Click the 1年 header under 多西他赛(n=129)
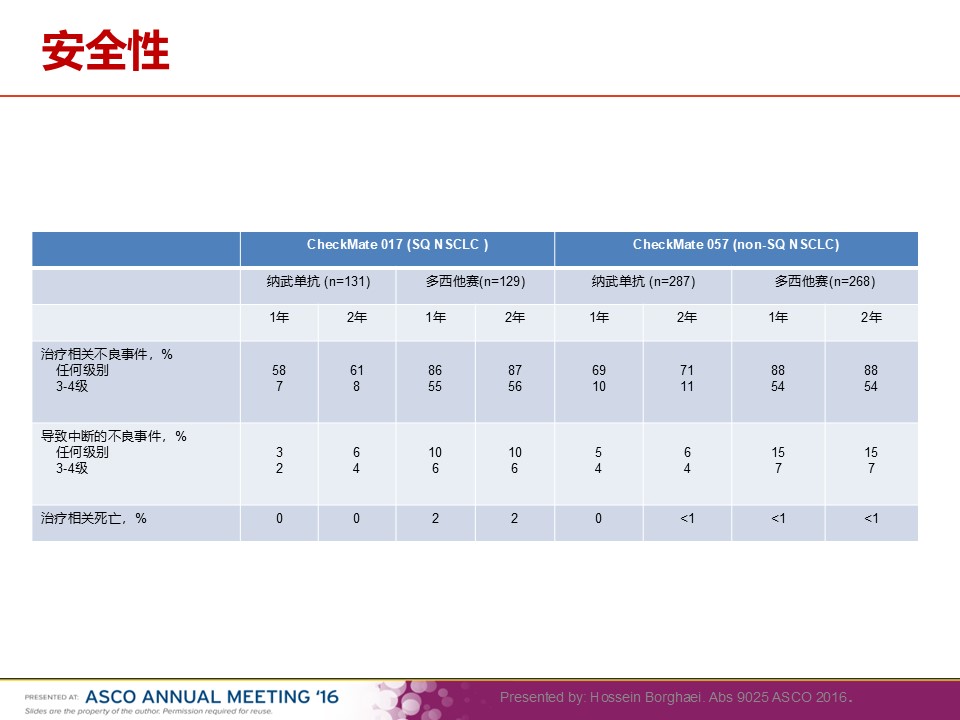960x720 pixels. point(435,317)
